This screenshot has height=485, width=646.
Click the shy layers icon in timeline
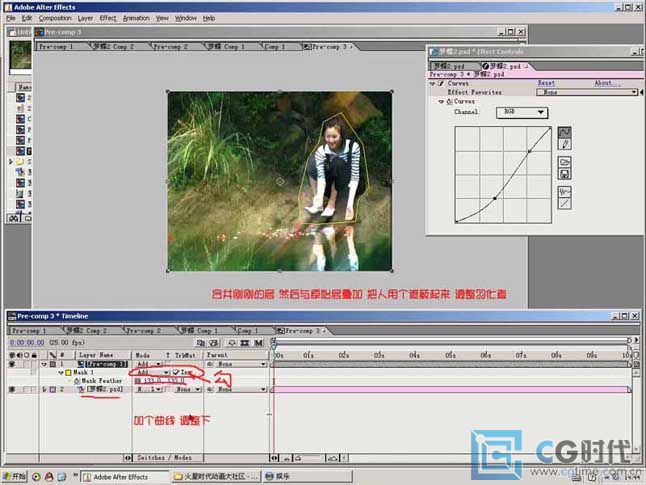click(232, 343)
